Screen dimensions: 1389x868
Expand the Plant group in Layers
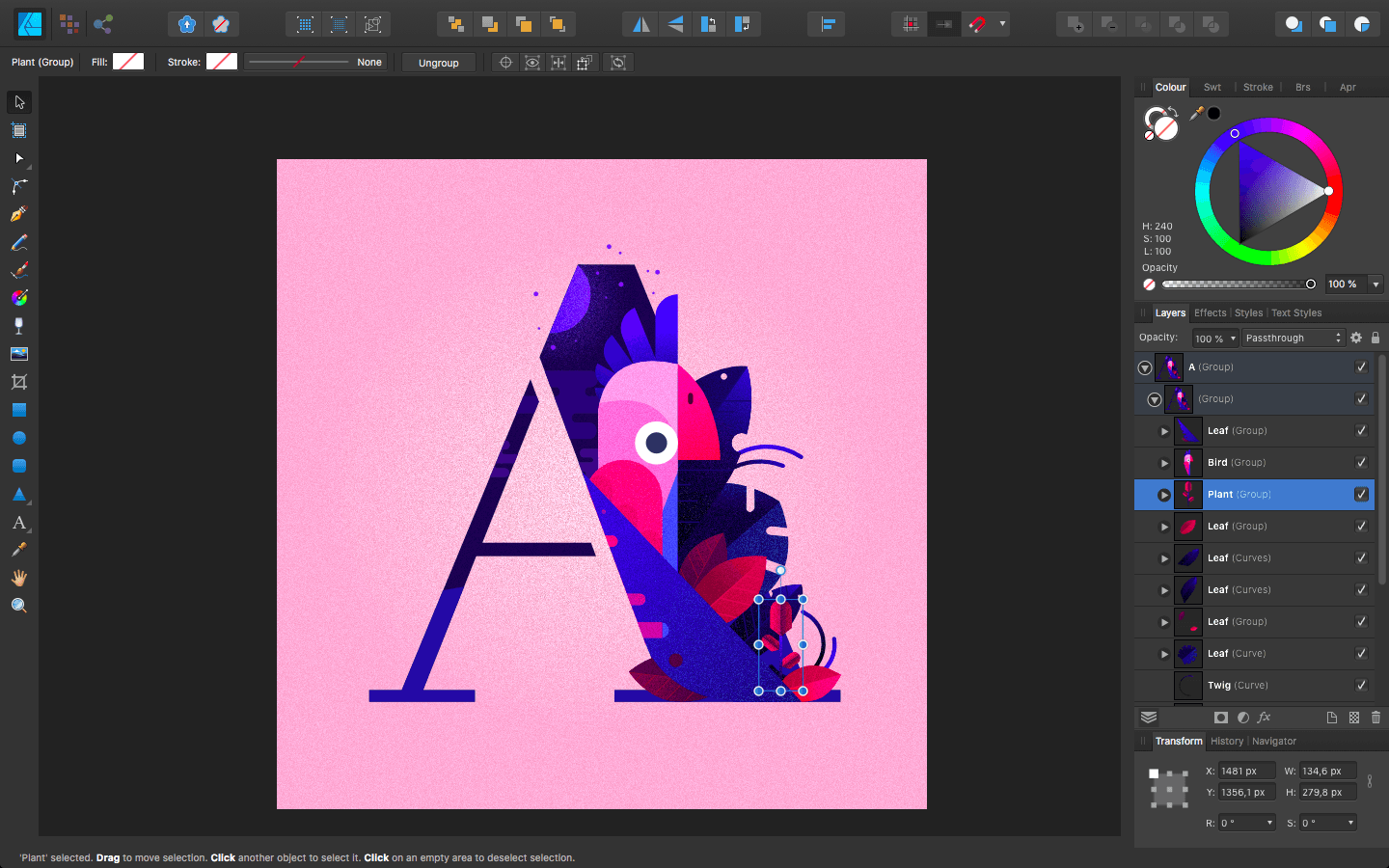click(x=1163, y=494)
